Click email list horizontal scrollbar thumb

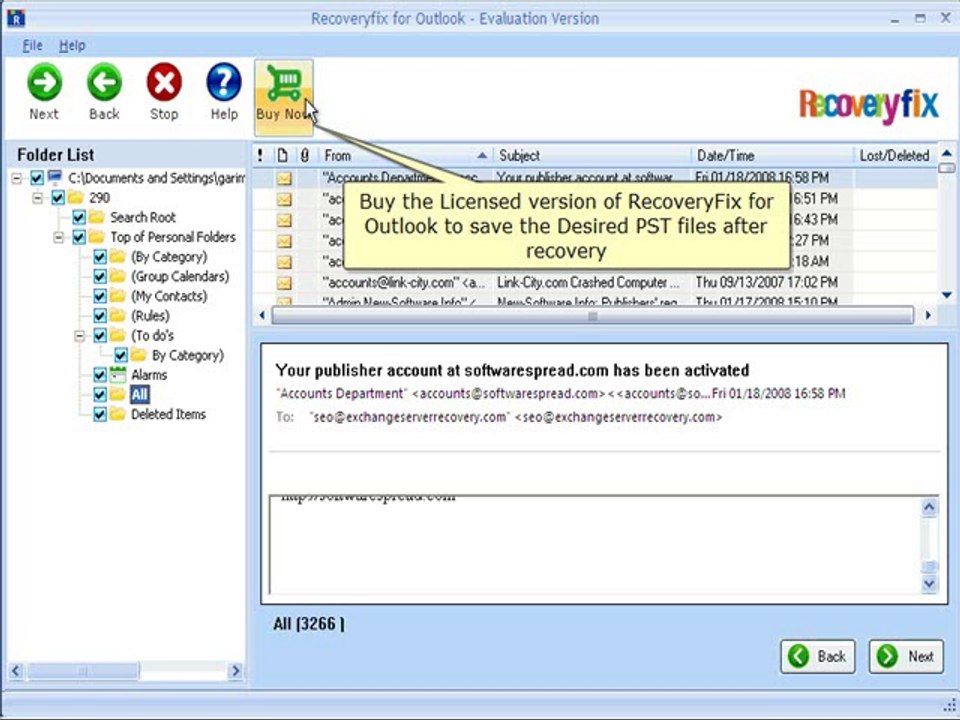pyautogui.click(x=592, y=316)
